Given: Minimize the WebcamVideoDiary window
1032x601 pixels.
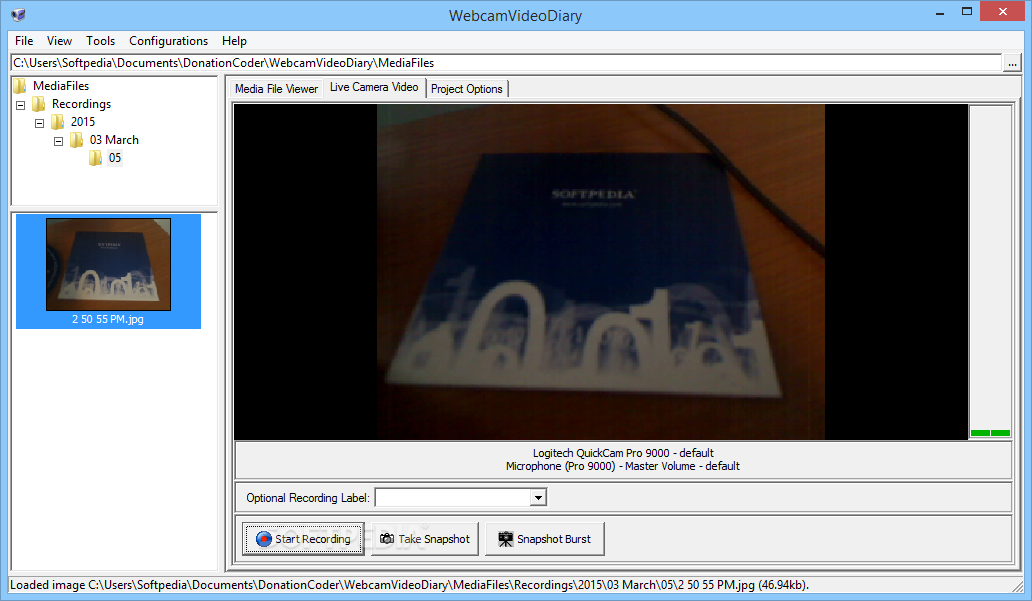Looking at the screenshot, I should 940,13.
